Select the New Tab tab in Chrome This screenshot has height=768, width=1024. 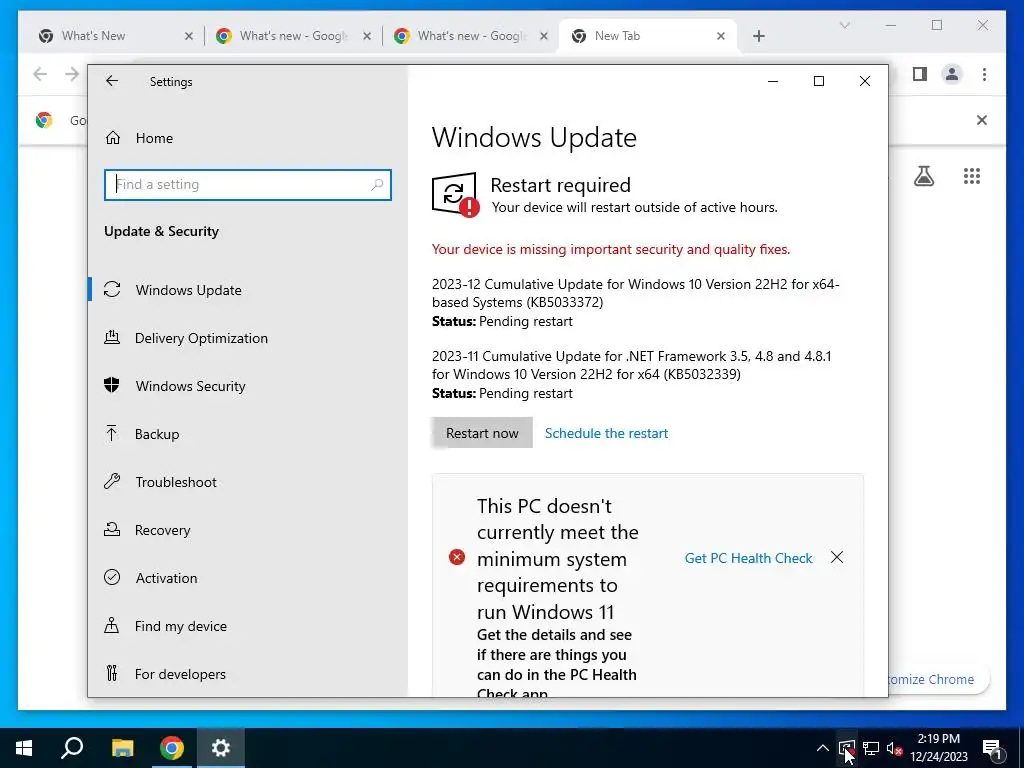pyautogui.click(x=647, y=36)
